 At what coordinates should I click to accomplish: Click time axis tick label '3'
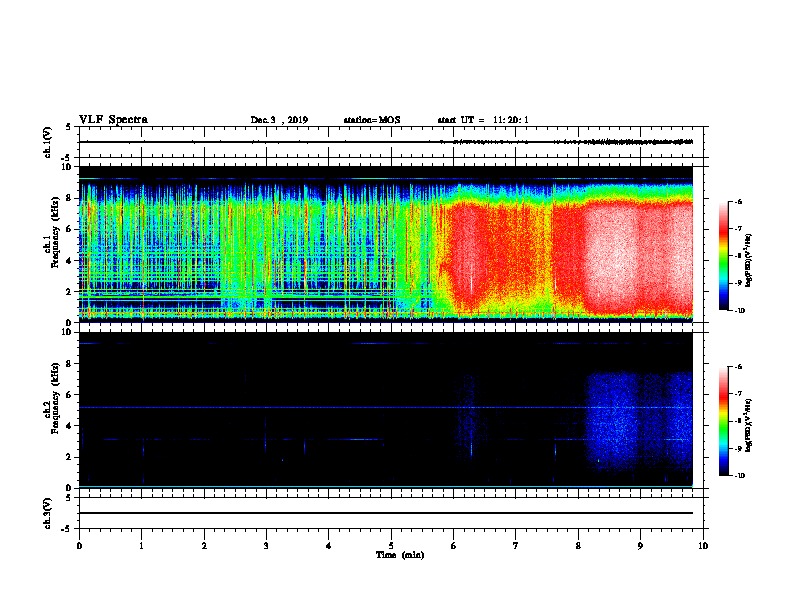(266, 546)
